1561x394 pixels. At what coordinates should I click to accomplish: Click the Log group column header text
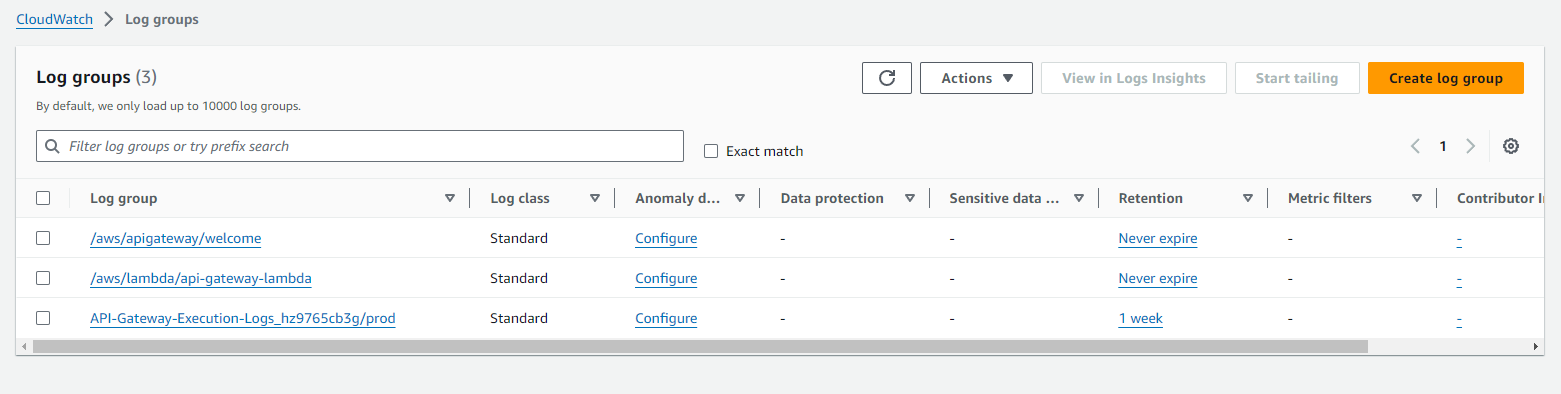coord(123,198)
